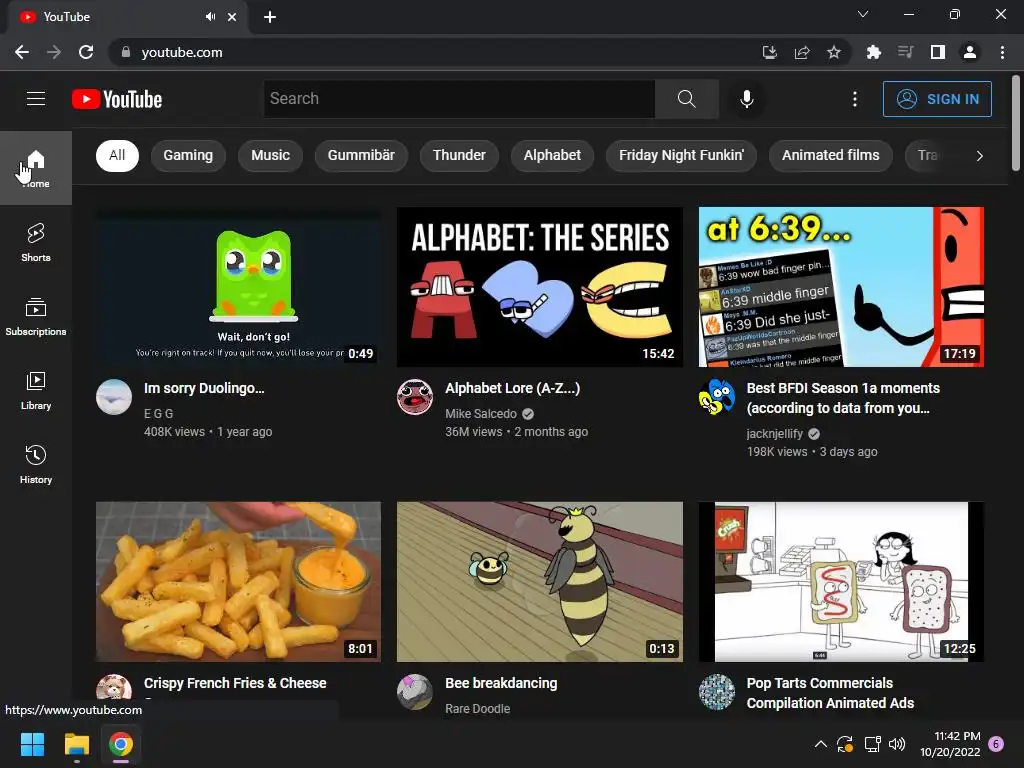Select the Thunder filter chip
Screen dimensions: 1024x768
pos(459,155)
